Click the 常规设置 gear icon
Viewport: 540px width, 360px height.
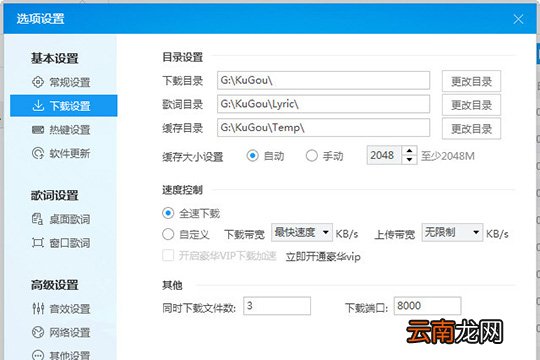pos(38,82)
